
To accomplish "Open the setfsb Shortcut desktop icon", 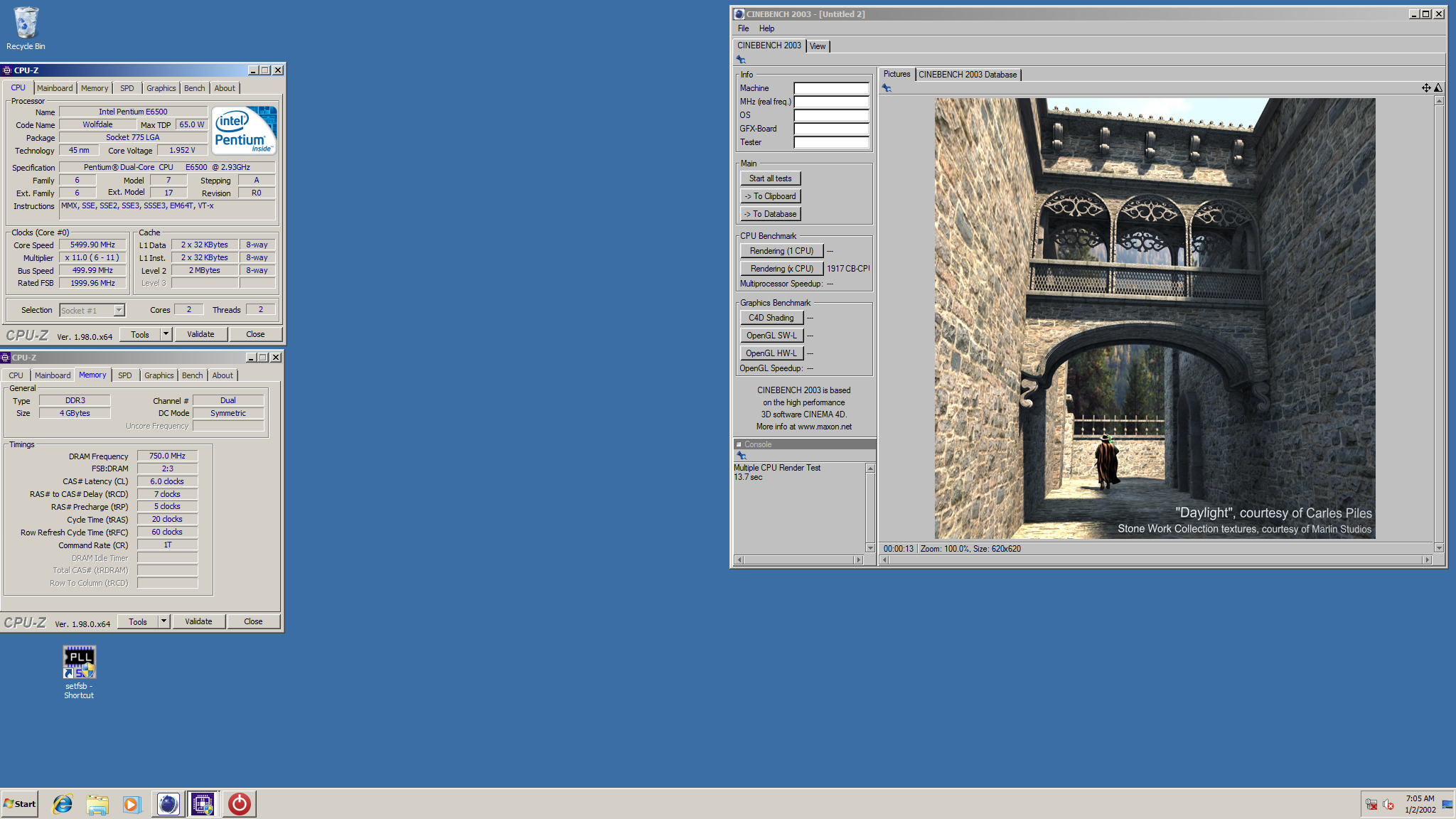I will (79, 672).
